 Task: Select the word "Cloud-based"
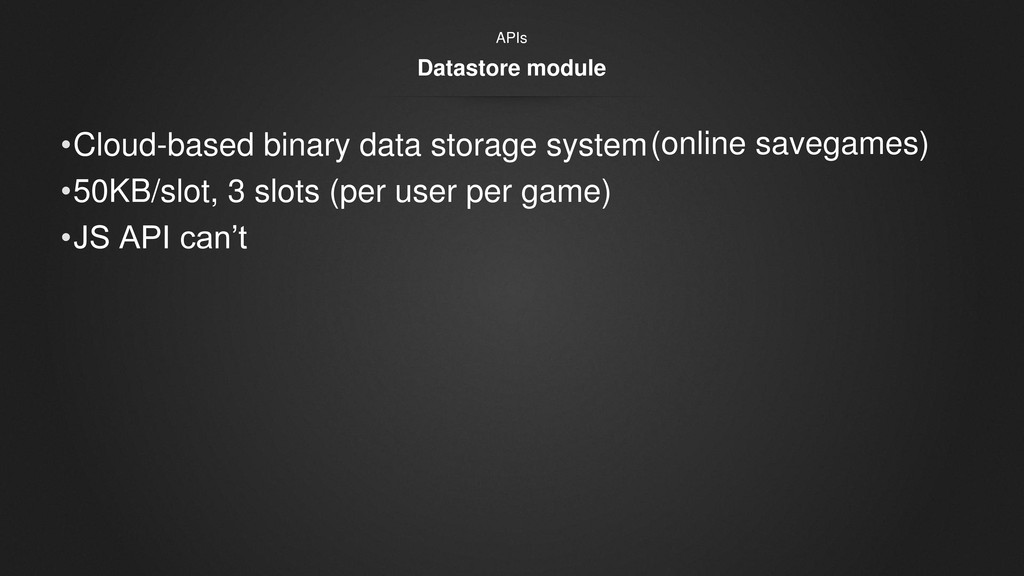[x=163, y=144]
